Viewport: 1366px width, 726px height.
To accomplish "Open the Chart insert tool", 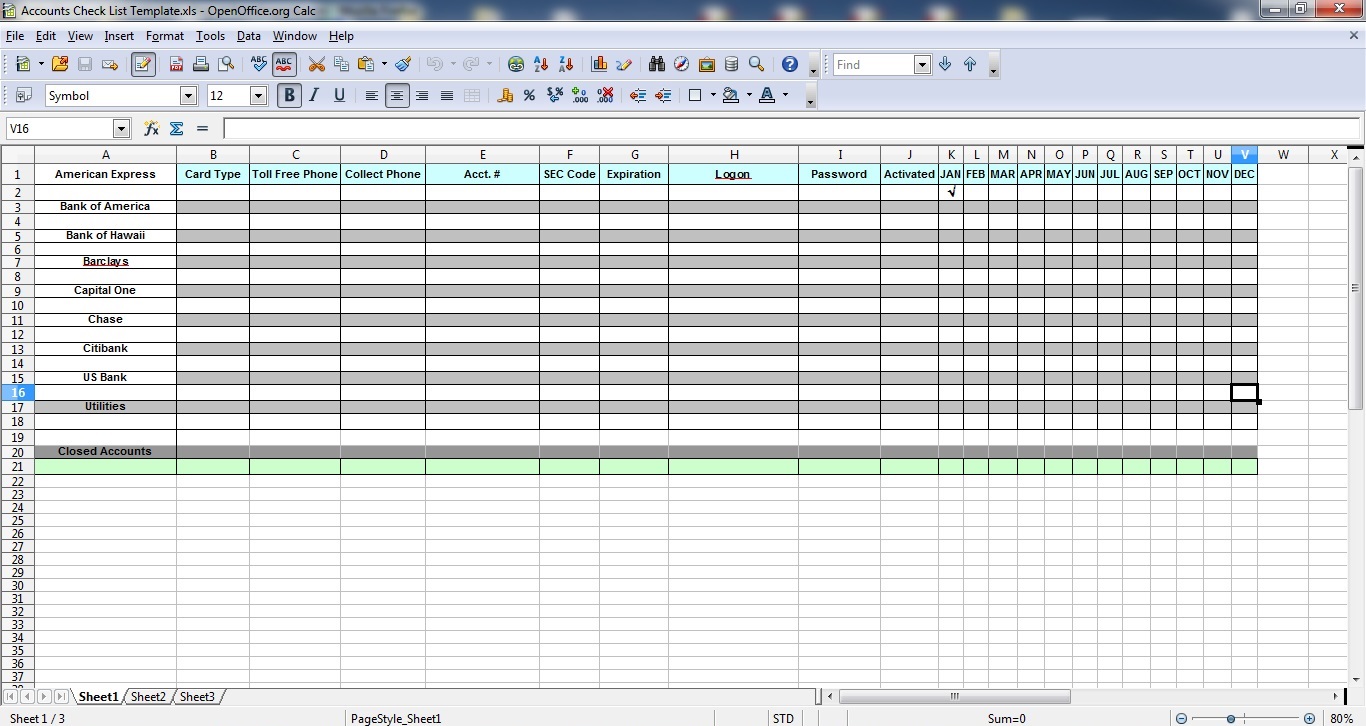I will tap(599, 64).
